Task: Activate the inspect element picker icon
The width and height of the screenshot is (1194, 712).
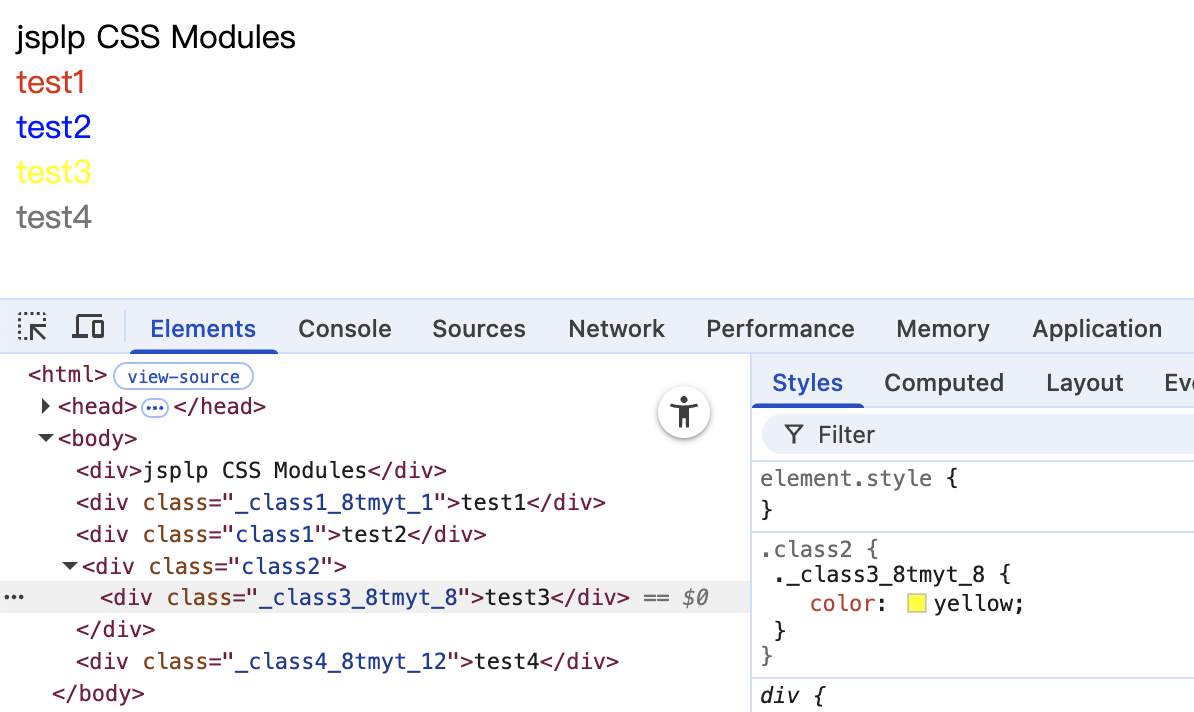Action: click(32, 327)
